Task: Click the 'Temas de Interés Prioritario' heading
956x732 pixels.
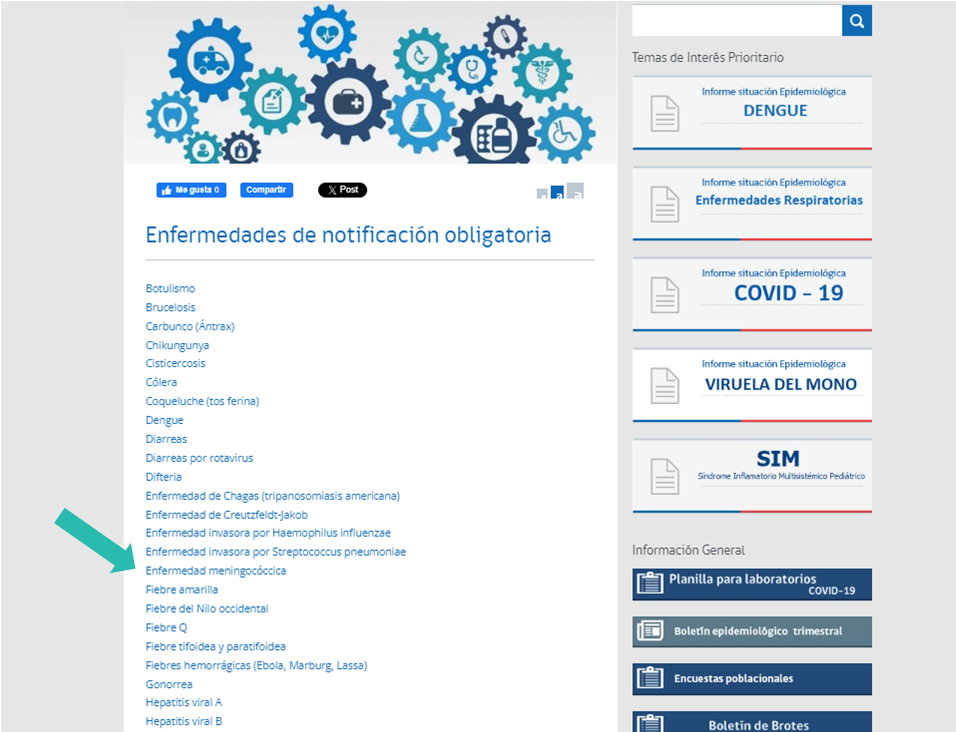Action: [708, 57]
